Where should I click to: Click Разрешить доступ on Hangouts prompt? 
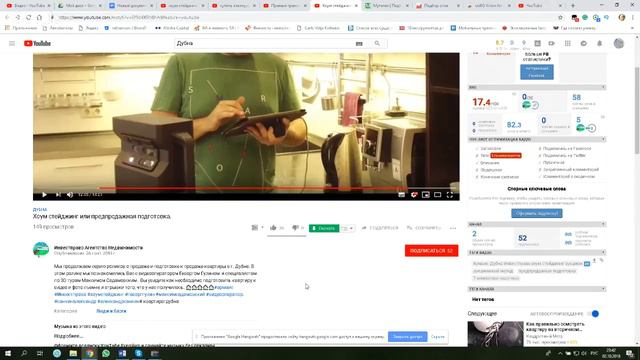tap(407, 337)
